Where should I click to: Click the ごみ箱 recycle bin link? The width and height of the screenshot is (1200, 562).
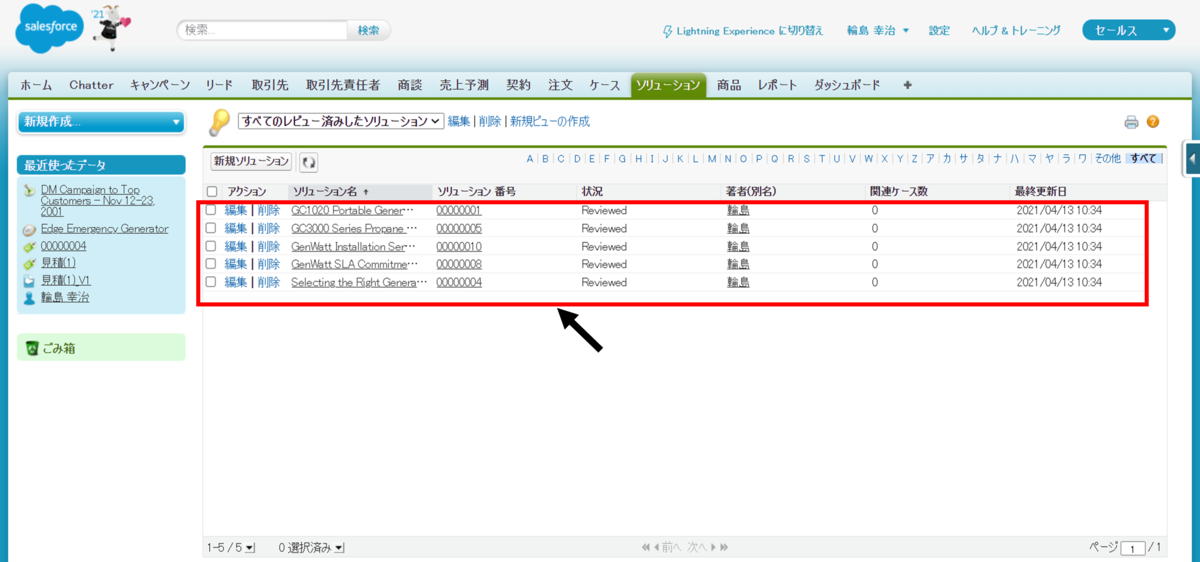[58, 348]
